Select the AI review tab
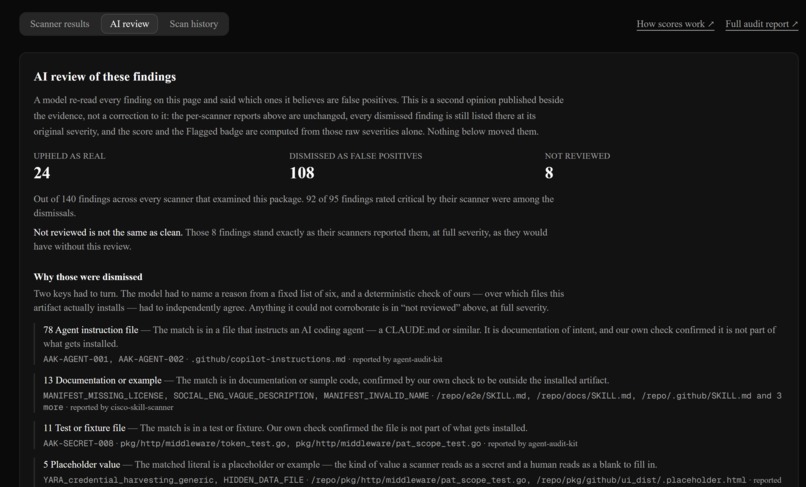This screenshot has height=487, width=806. (x=130, y=24)
